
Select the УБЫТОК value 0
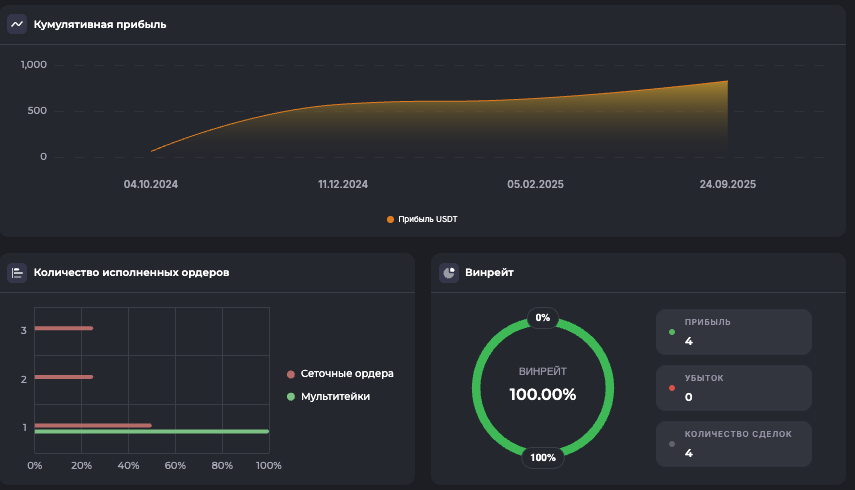[x=688, y=397]
